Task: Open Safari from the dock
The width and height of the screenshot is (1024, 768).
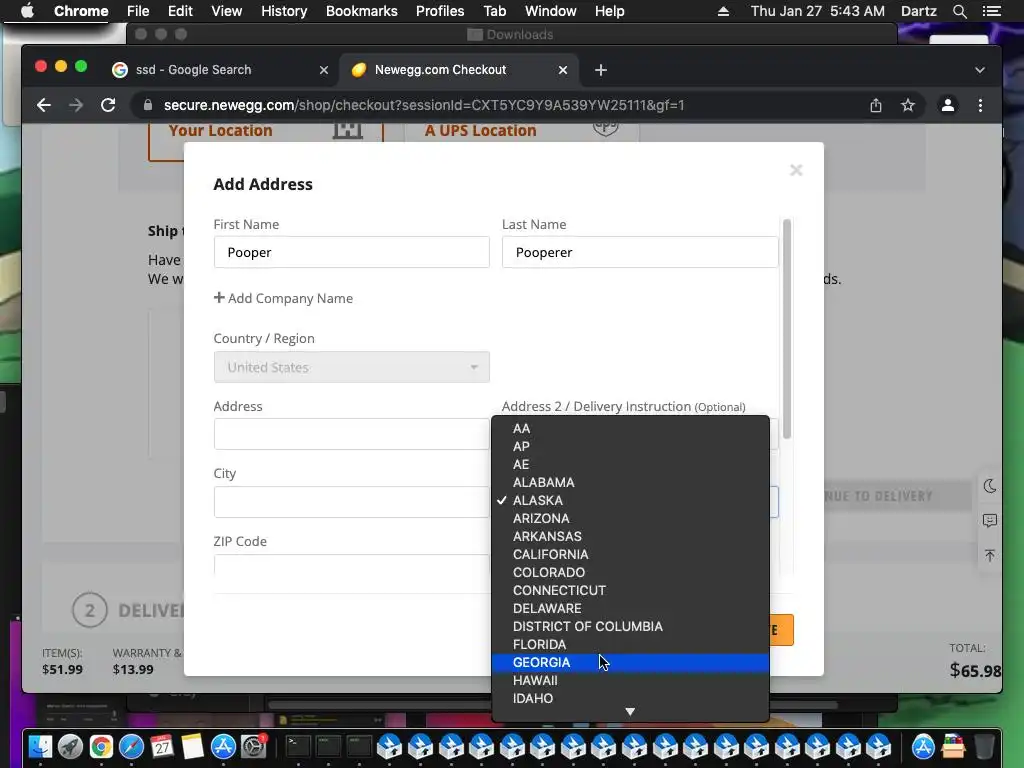Action: coord(131,746)
